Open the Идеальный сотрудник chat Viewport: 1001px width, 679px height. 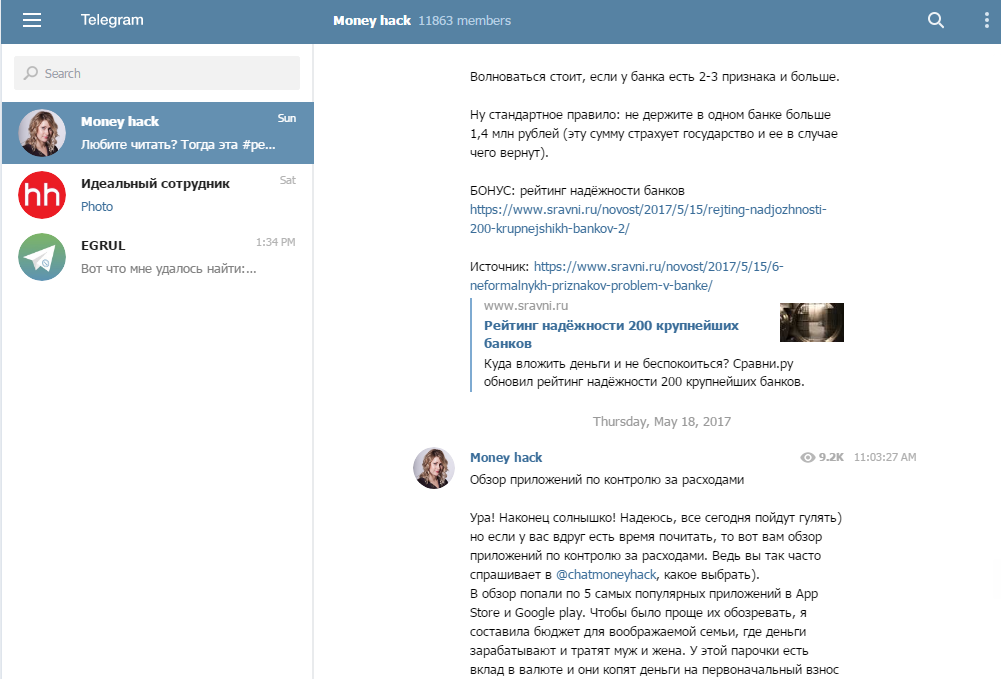[180, 195]
